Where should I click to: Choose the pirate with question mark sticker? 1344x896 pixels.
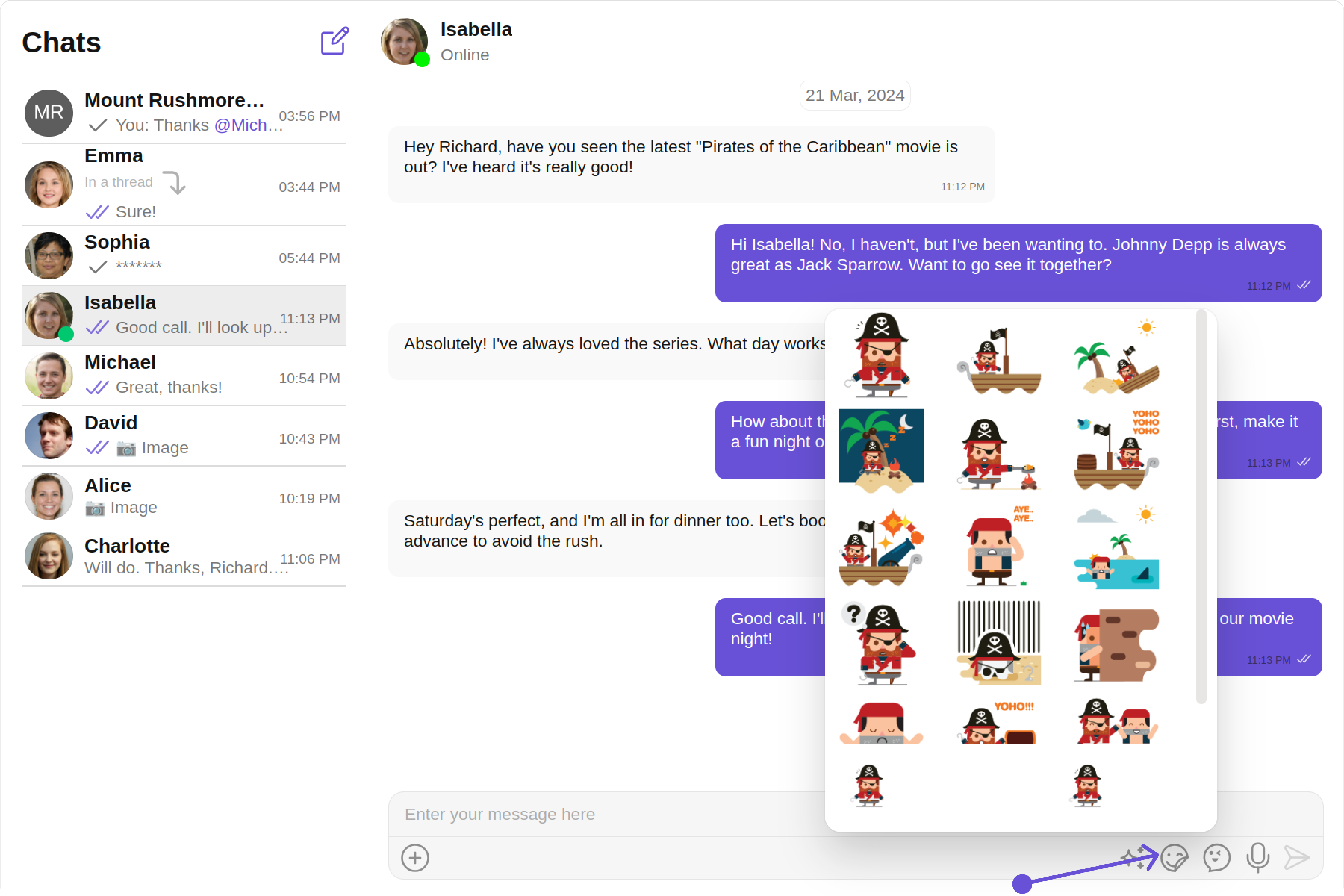tap(881, 643)
